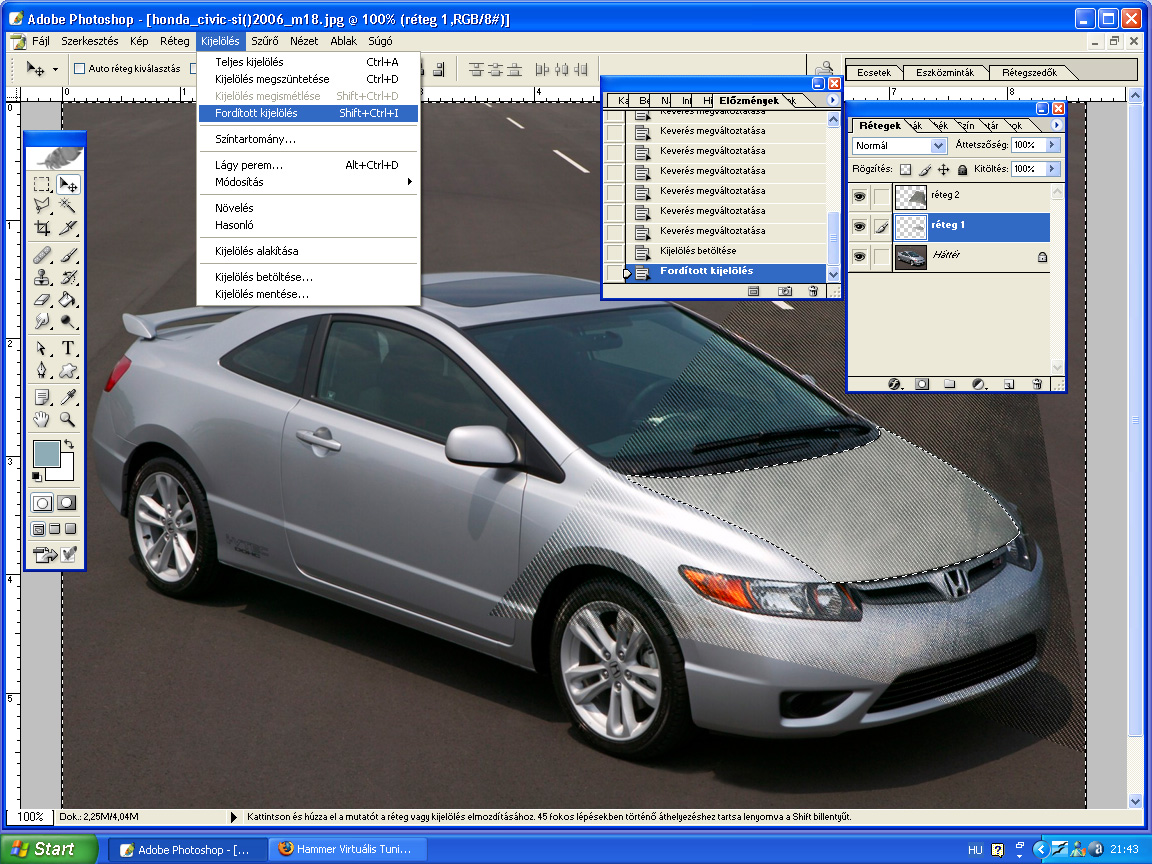Open the Kitöltés fill value arrow
The height and width of the screenshot is (864, 1152).
(x=1051, y=170)
